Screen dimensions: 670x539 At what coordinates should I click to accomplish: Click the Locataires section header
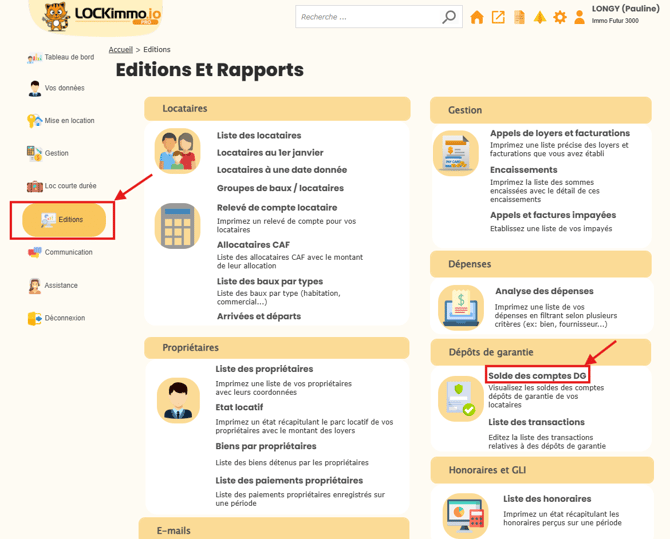pos(277,109)
